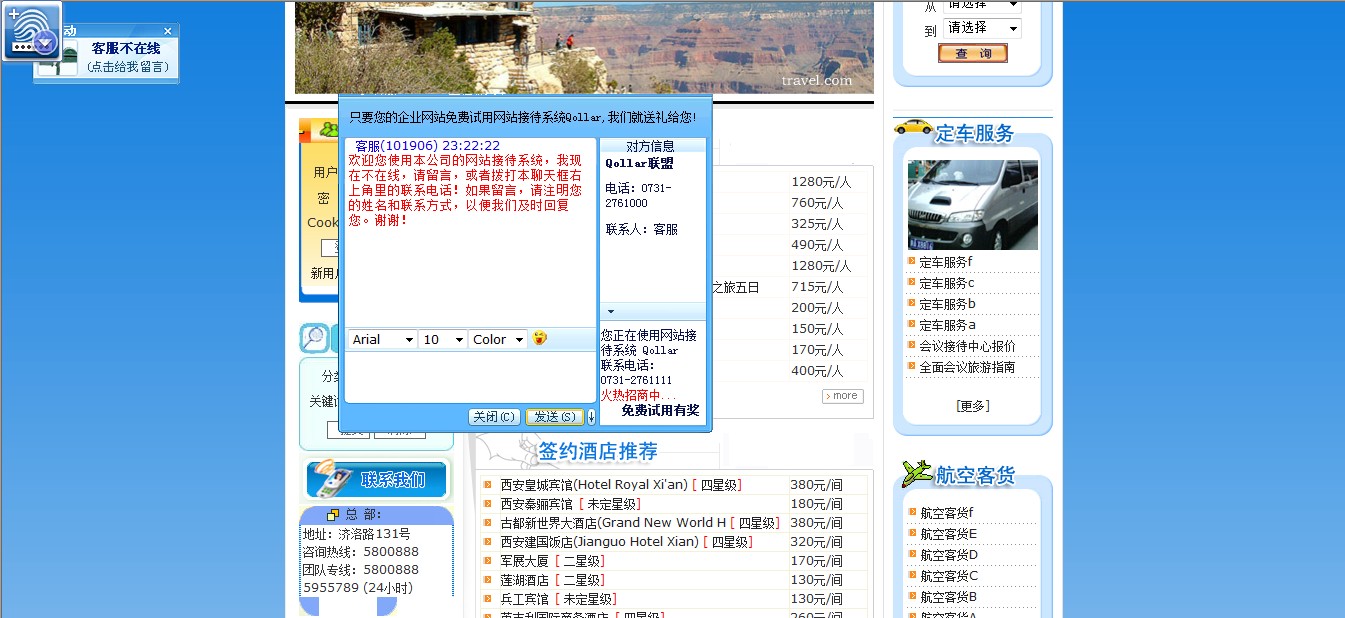Click the 发送(S) send button

pyautogui.click(x=554, y=417)
